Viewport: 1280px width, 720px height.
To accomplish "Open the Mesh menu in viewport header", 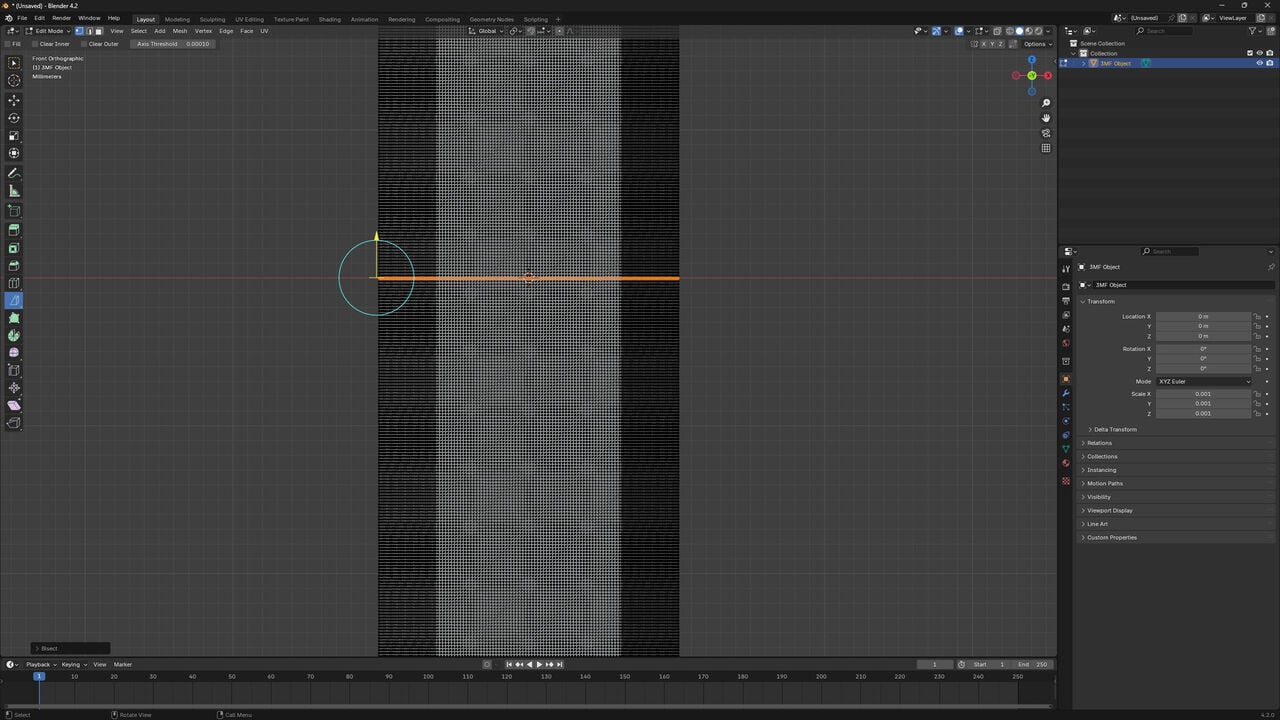I will (180, 31).
